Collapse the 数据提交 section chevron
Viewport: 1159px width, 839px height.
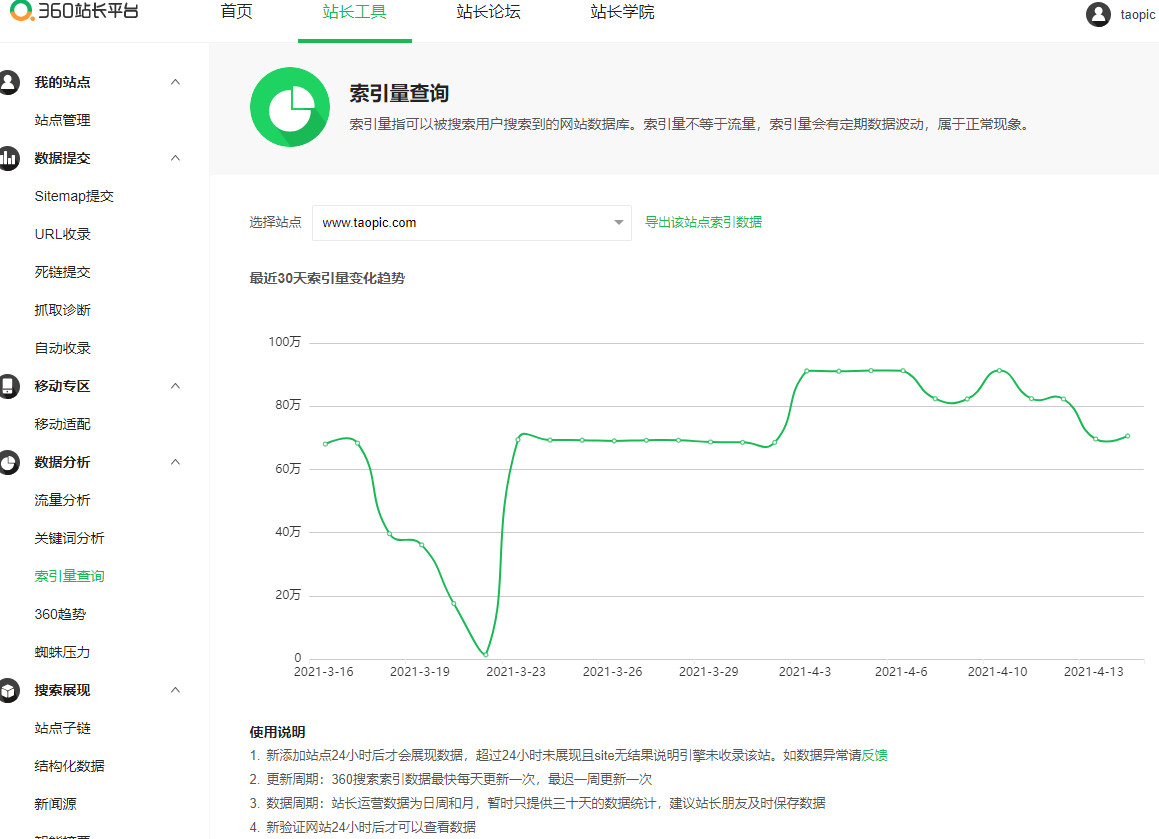click(175, 158)
